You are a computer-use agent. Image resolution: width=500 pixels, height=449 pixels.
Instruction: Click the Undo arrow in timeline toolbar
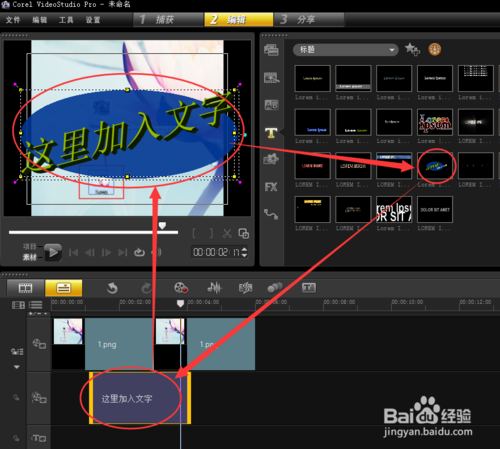coord(113,288)
